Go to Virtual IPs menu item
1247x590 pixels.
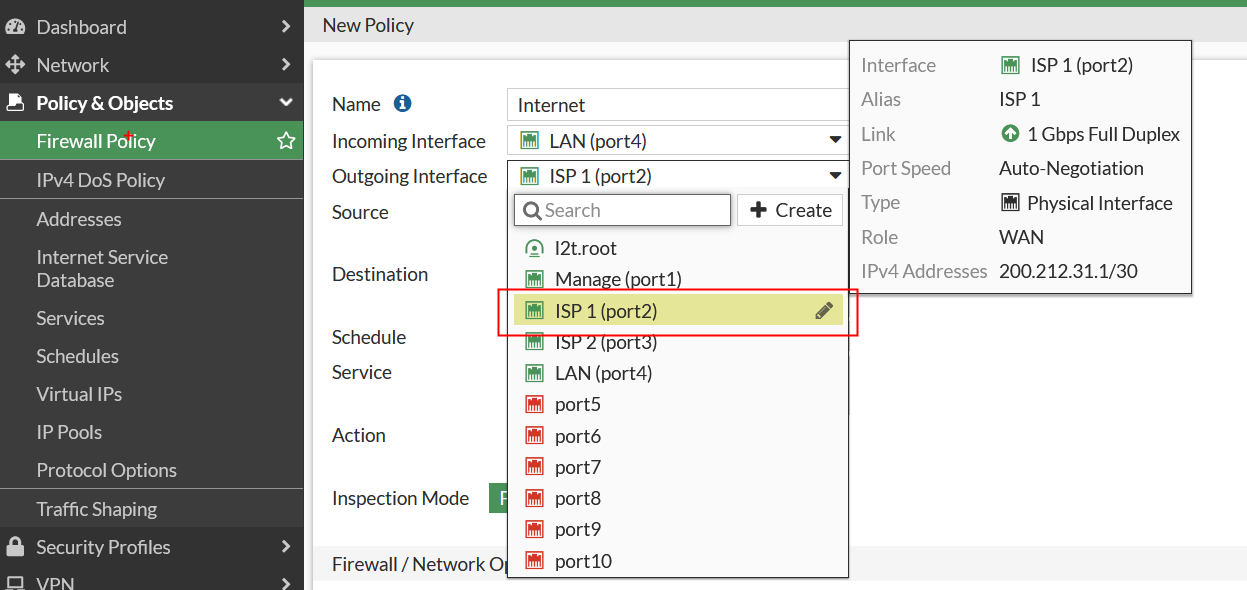79,394
